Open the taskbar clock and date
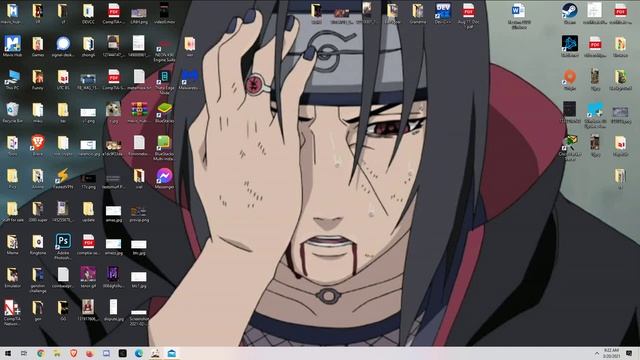 pos(611,353)
